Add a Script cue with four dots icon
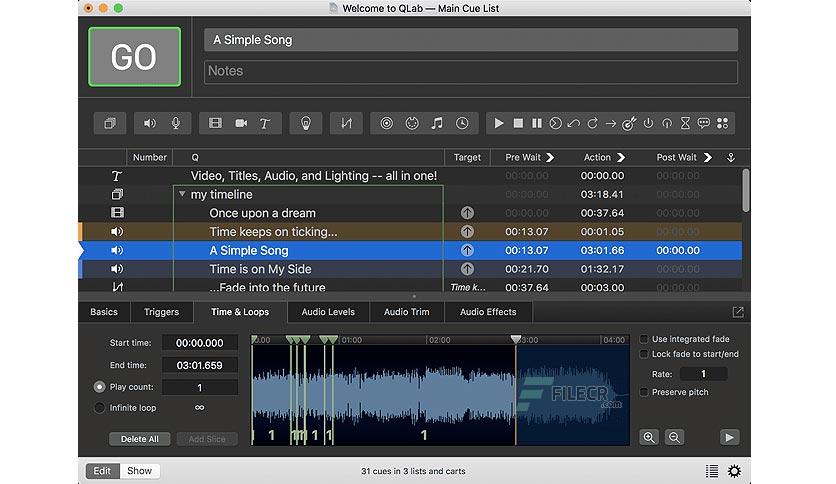Screen dimensions: 836x484 click(x=722, y=124)
